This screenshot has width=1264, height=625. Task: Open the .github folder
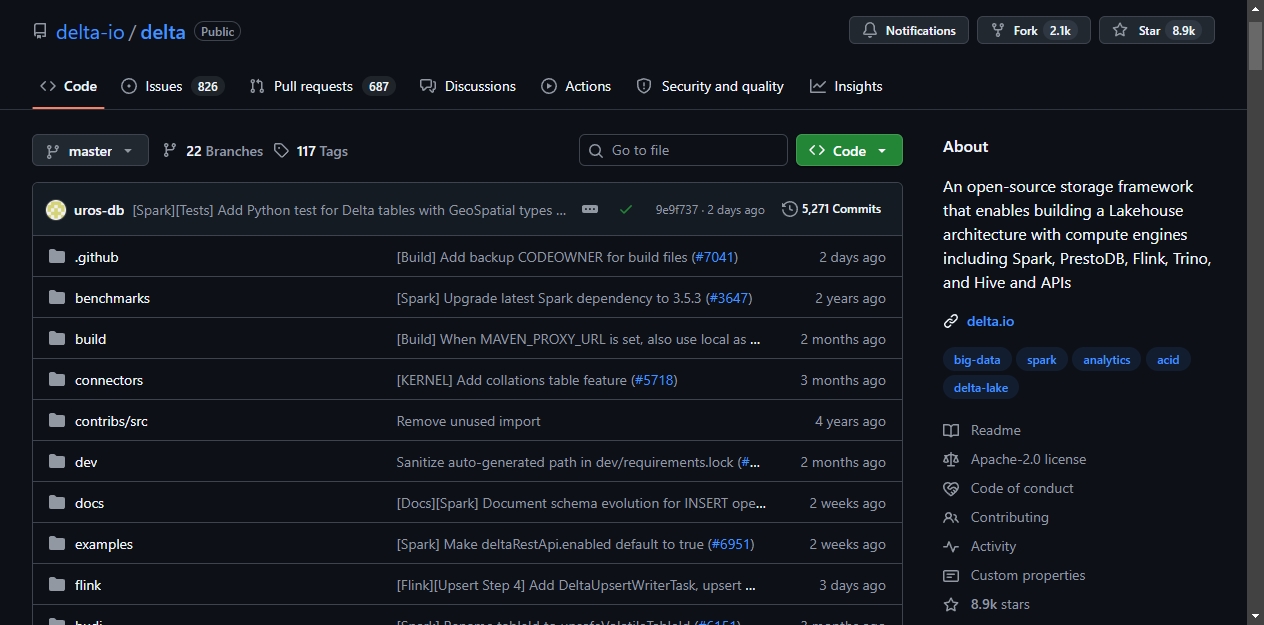point(97,257)
